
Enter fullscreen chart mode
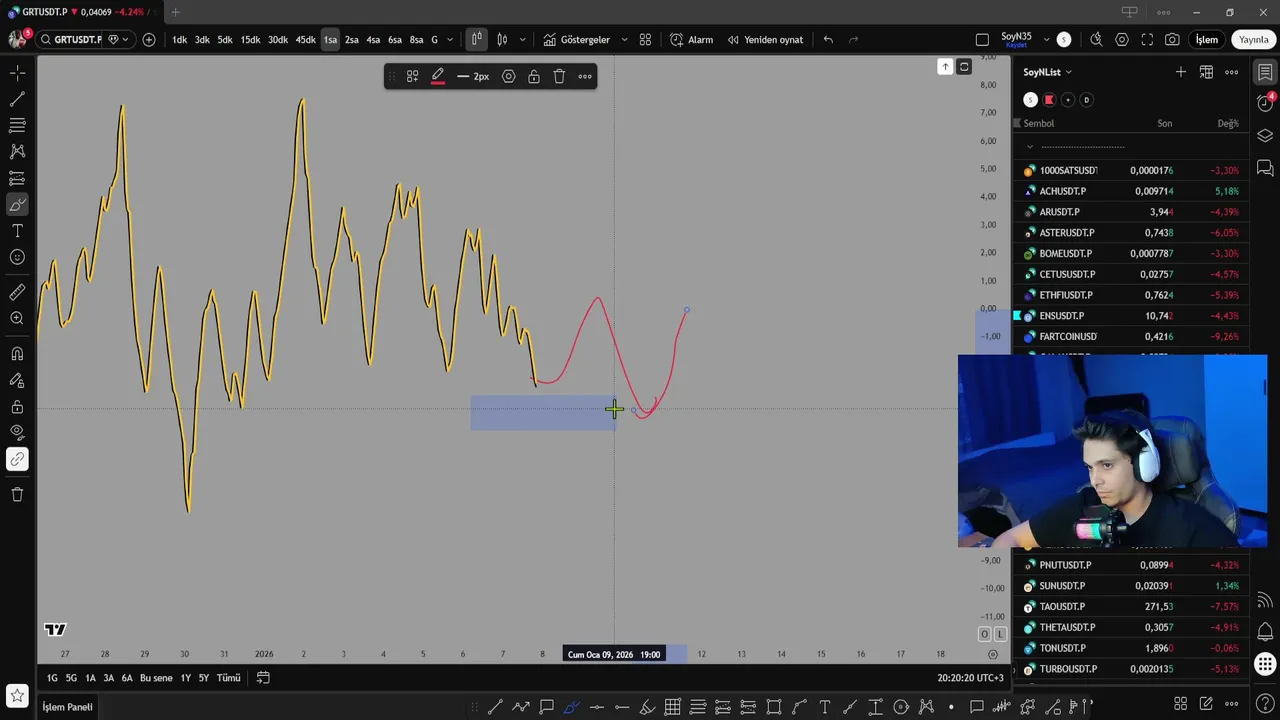(x=1147, y=40)
